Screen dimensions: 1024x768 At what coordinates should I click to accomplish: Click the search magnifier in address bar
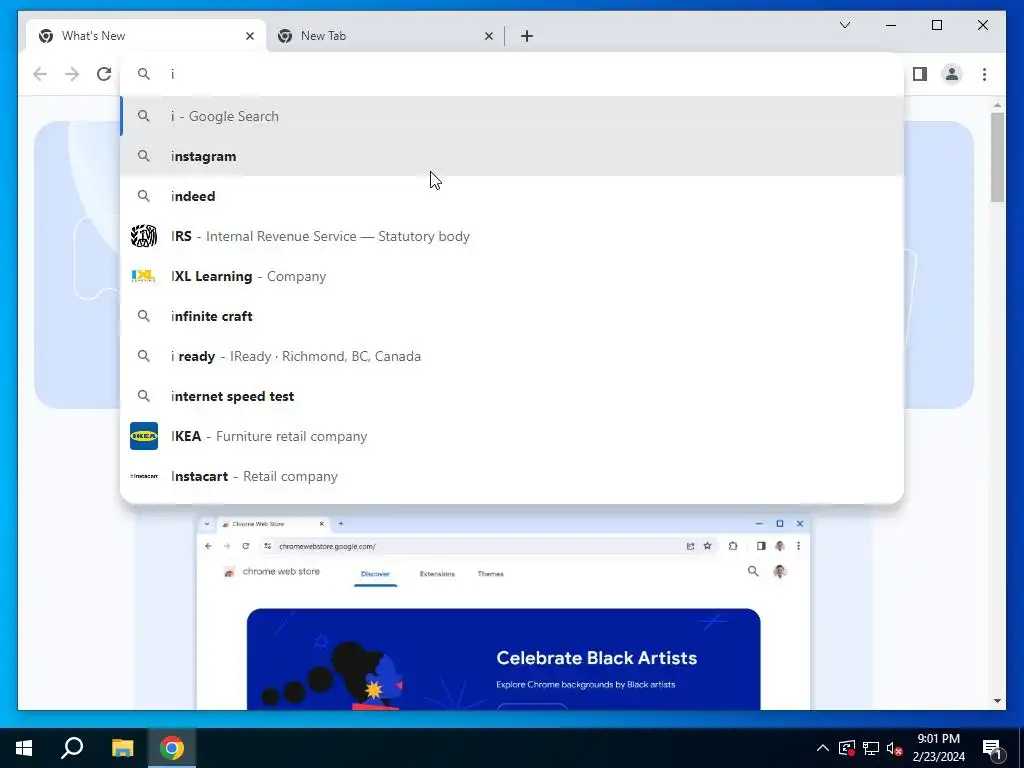(x=144, y=74)
